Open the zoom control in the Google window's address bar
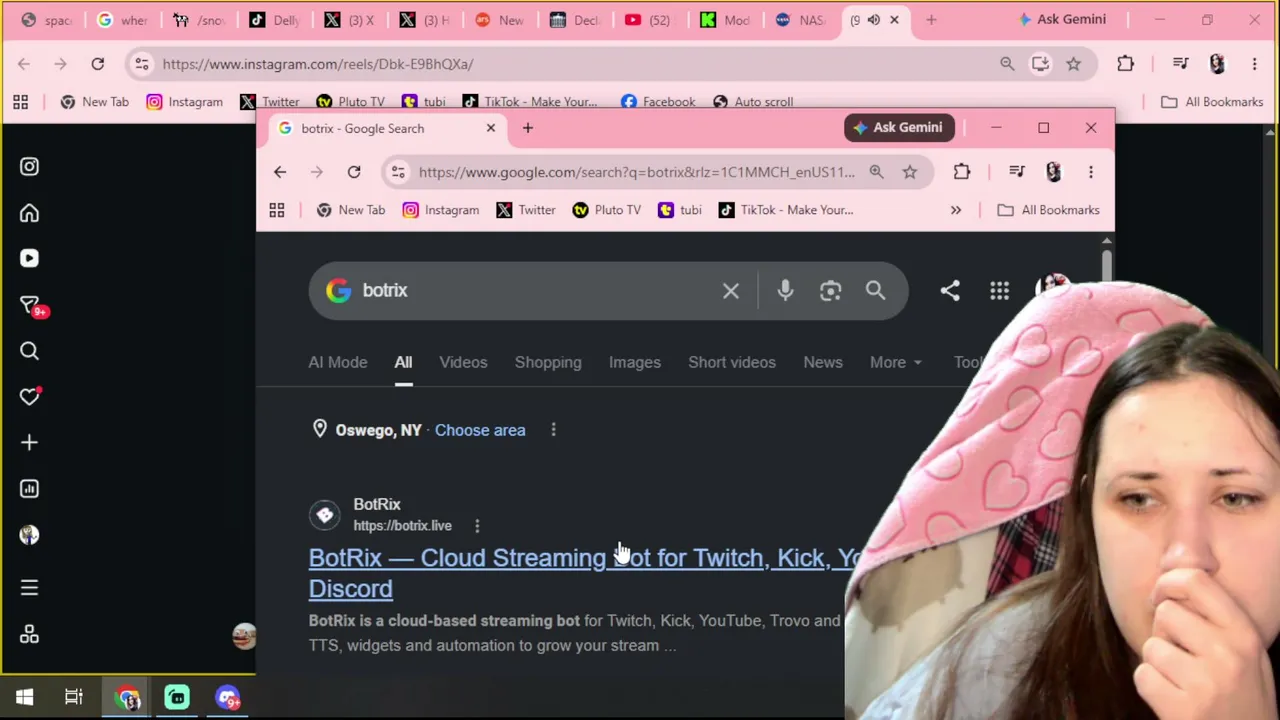 (876, 172)
